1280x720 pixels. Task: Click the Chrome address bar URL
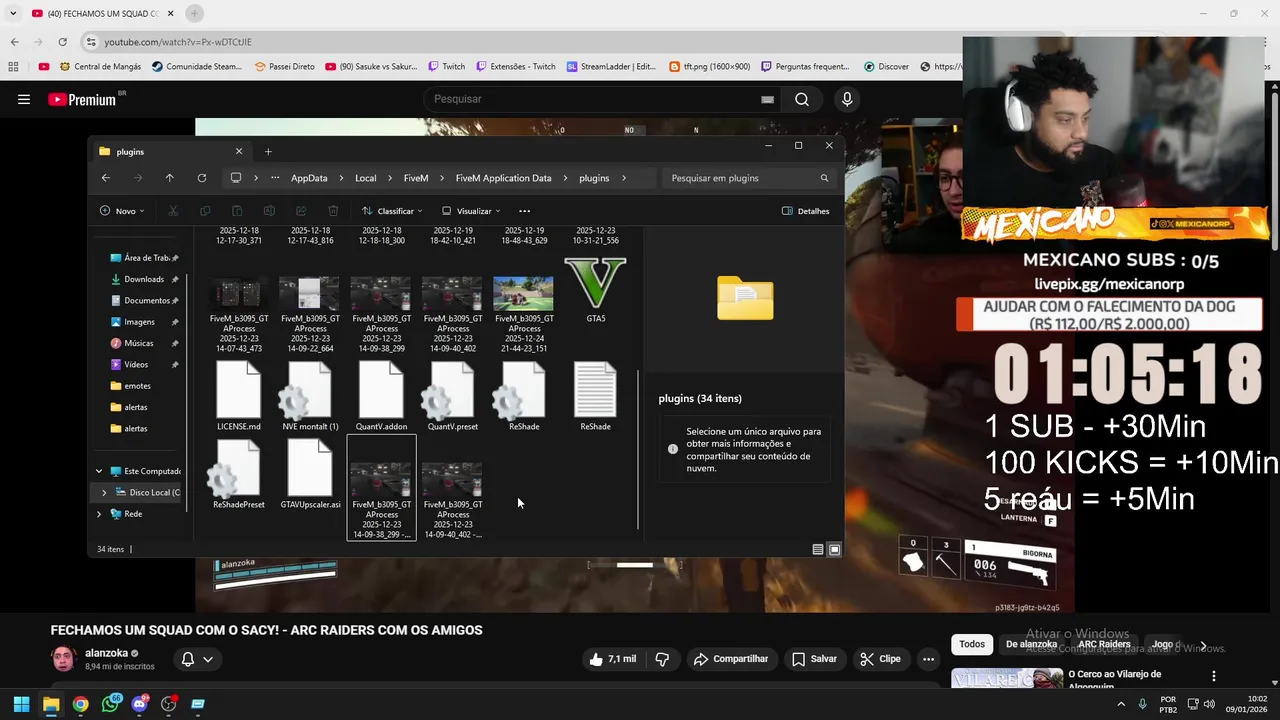(x=178, y=42)
